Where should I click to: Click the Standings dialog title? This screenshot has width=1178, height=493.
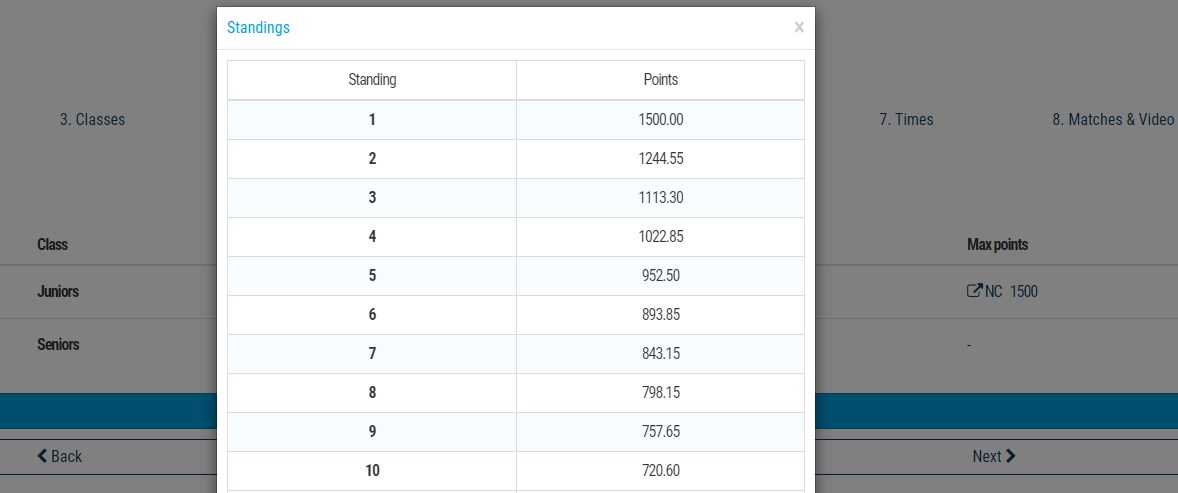[x=258, y=28]
